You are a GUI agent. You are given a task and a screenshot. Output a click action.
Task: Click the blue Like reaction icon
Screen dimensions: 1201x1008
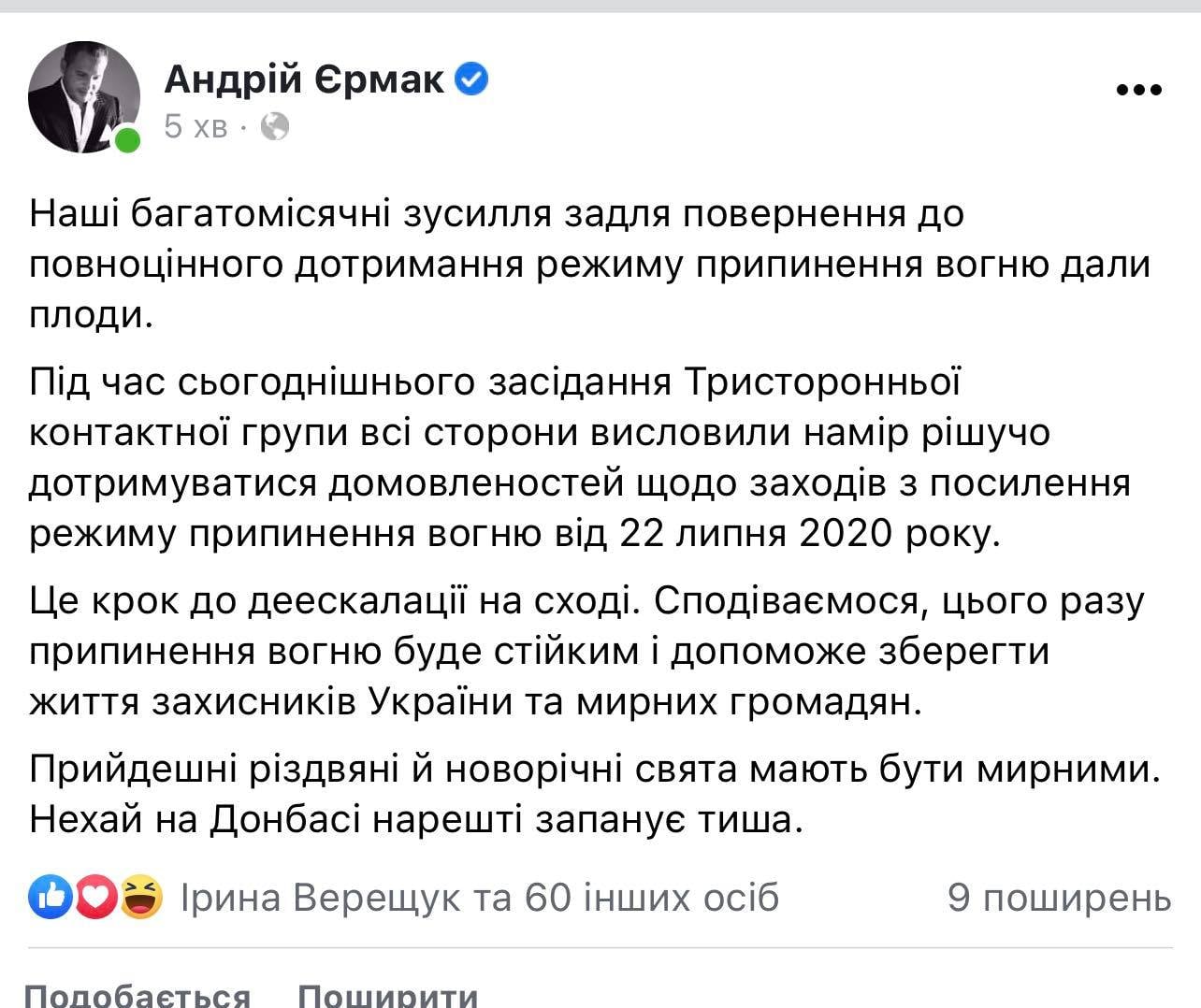coord(51,898)
